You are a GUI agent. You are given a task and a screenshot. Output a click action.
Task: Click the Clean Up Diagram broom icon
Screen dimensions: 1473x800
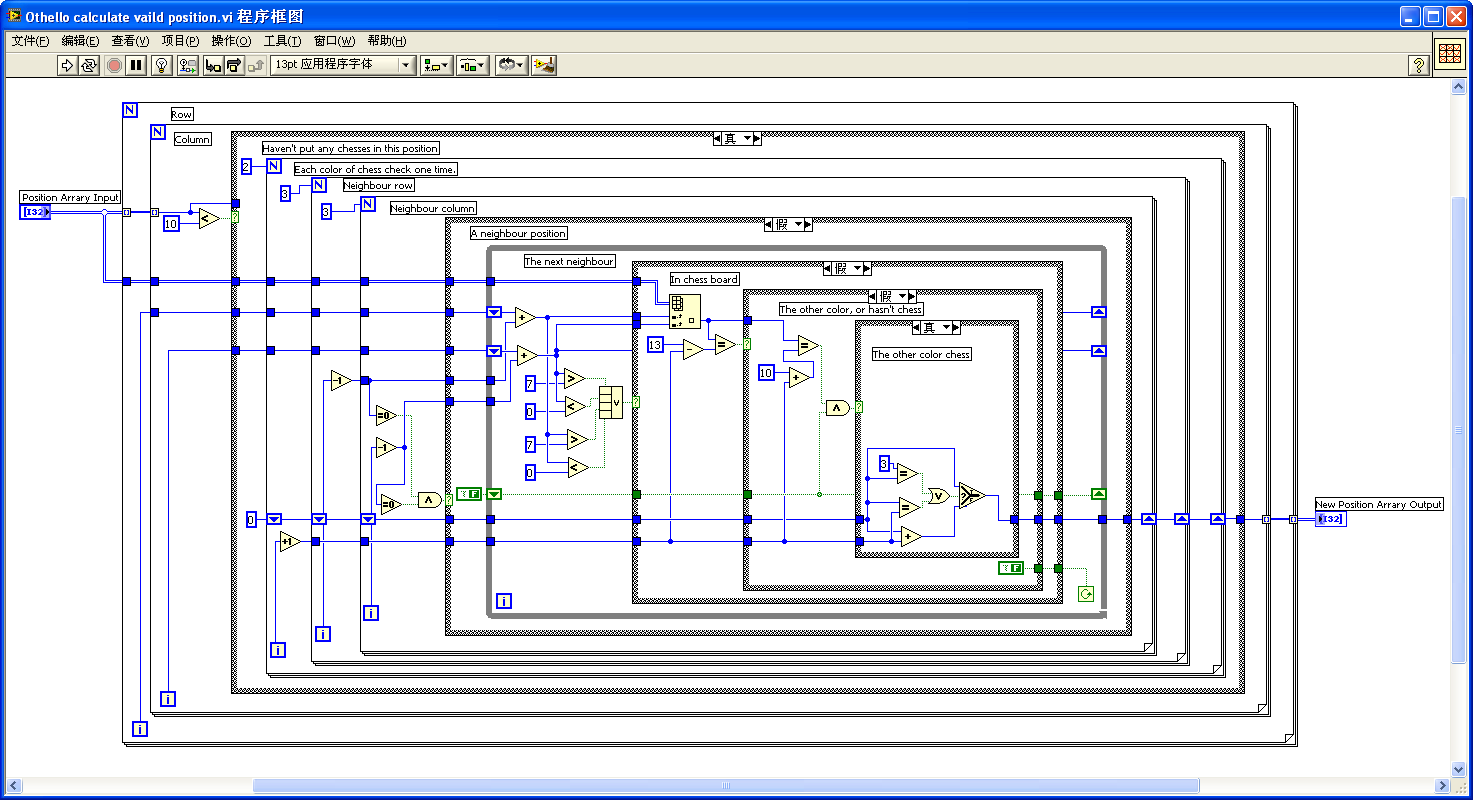click(544, 65)
